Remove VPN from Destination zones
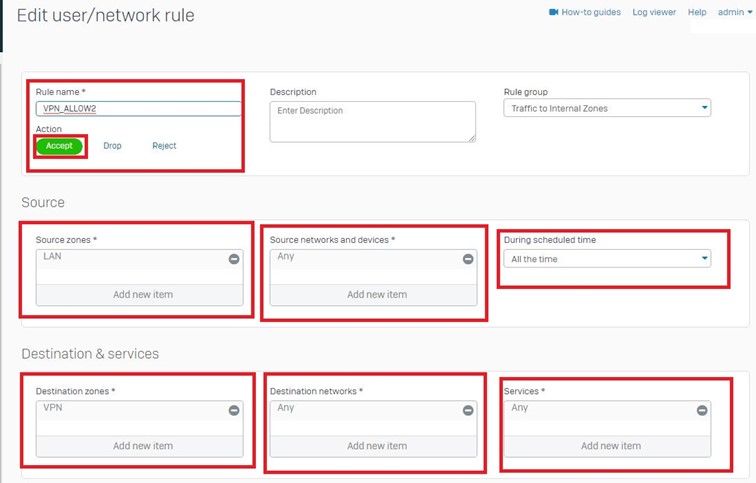The height and width of the screenshot is (483, 756). point(233,410)
